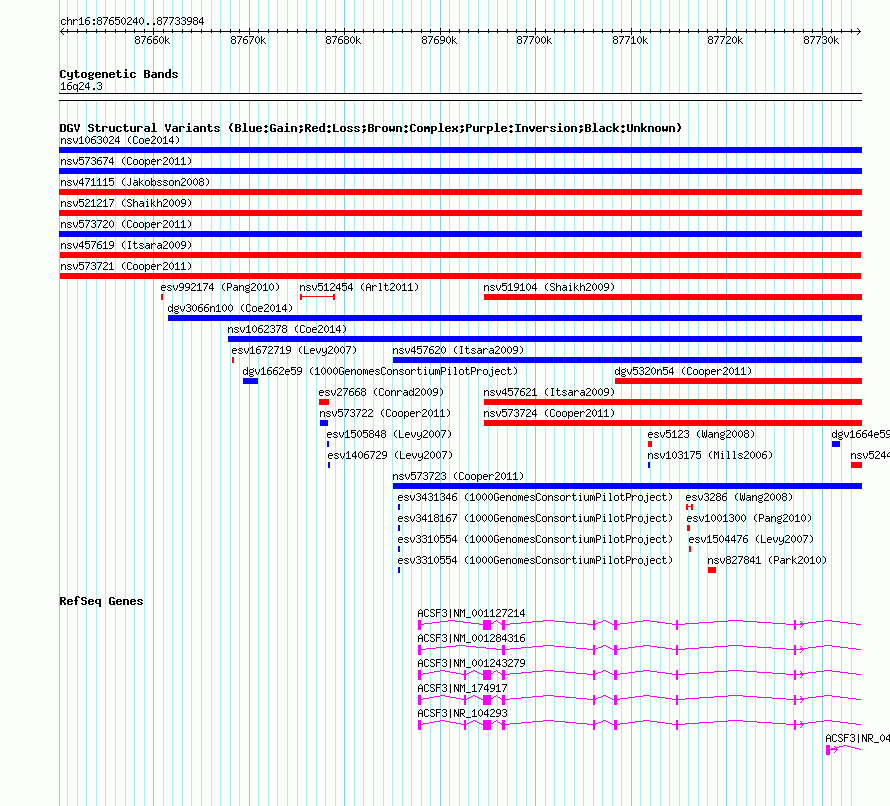Select the nsv573674 (Cooper2011) variant label
Image resolution: width=890 pixels, height=806 pixels.
(125, 161)
